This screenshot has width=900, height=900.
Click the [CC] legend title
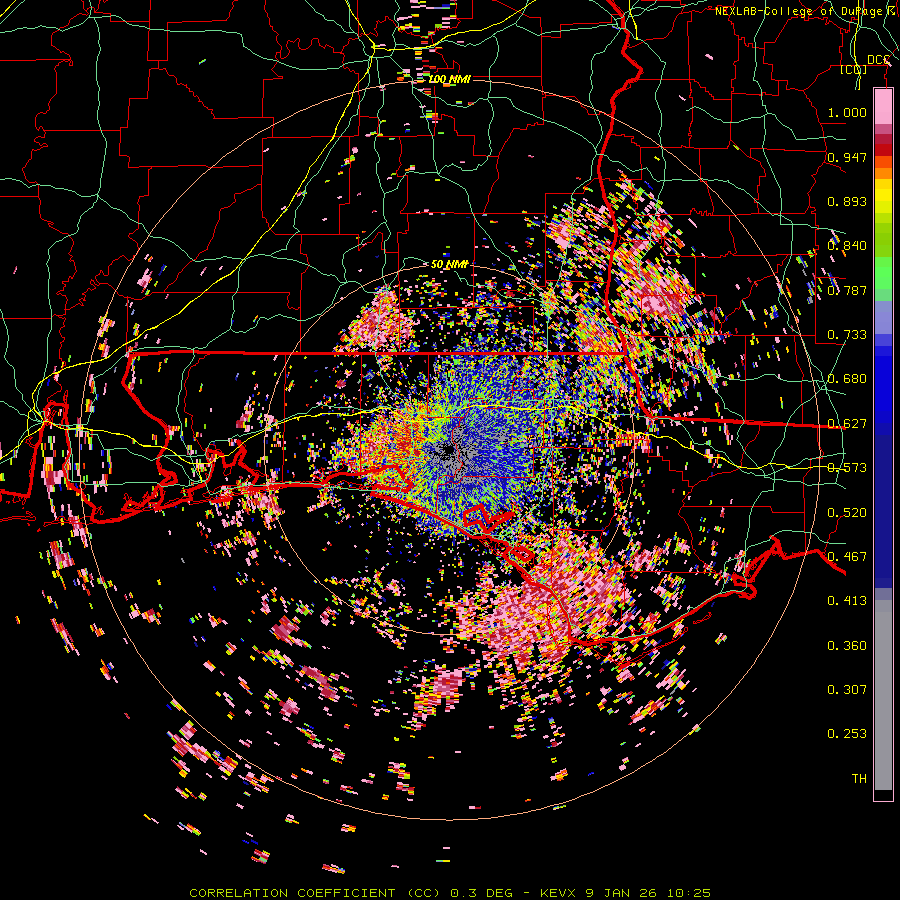coord(853,70)
